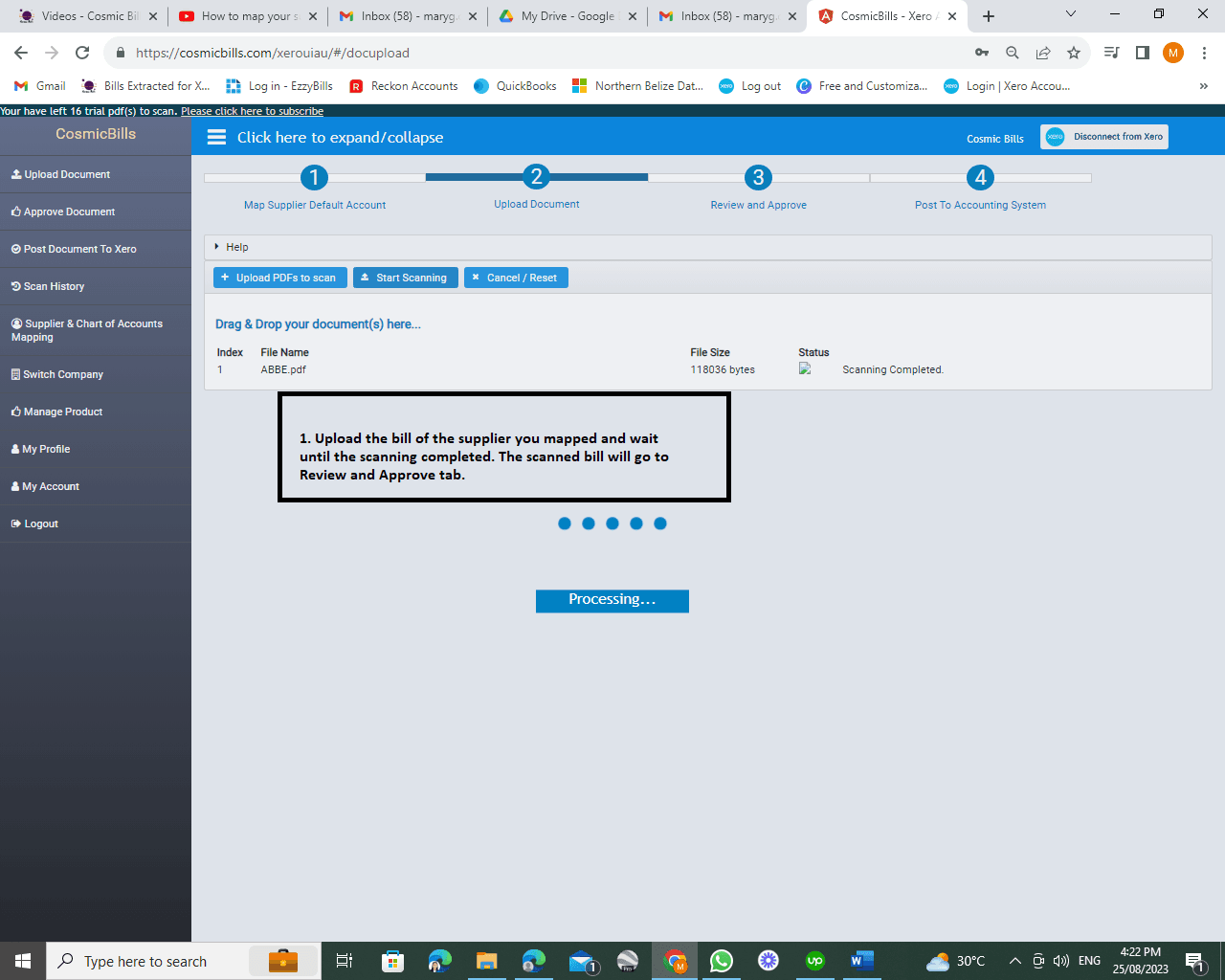This screenshot has height=980, width=1225.
Task: Show hidden system tray icons
Action: pyautogui.click(x=1015, y=961)
